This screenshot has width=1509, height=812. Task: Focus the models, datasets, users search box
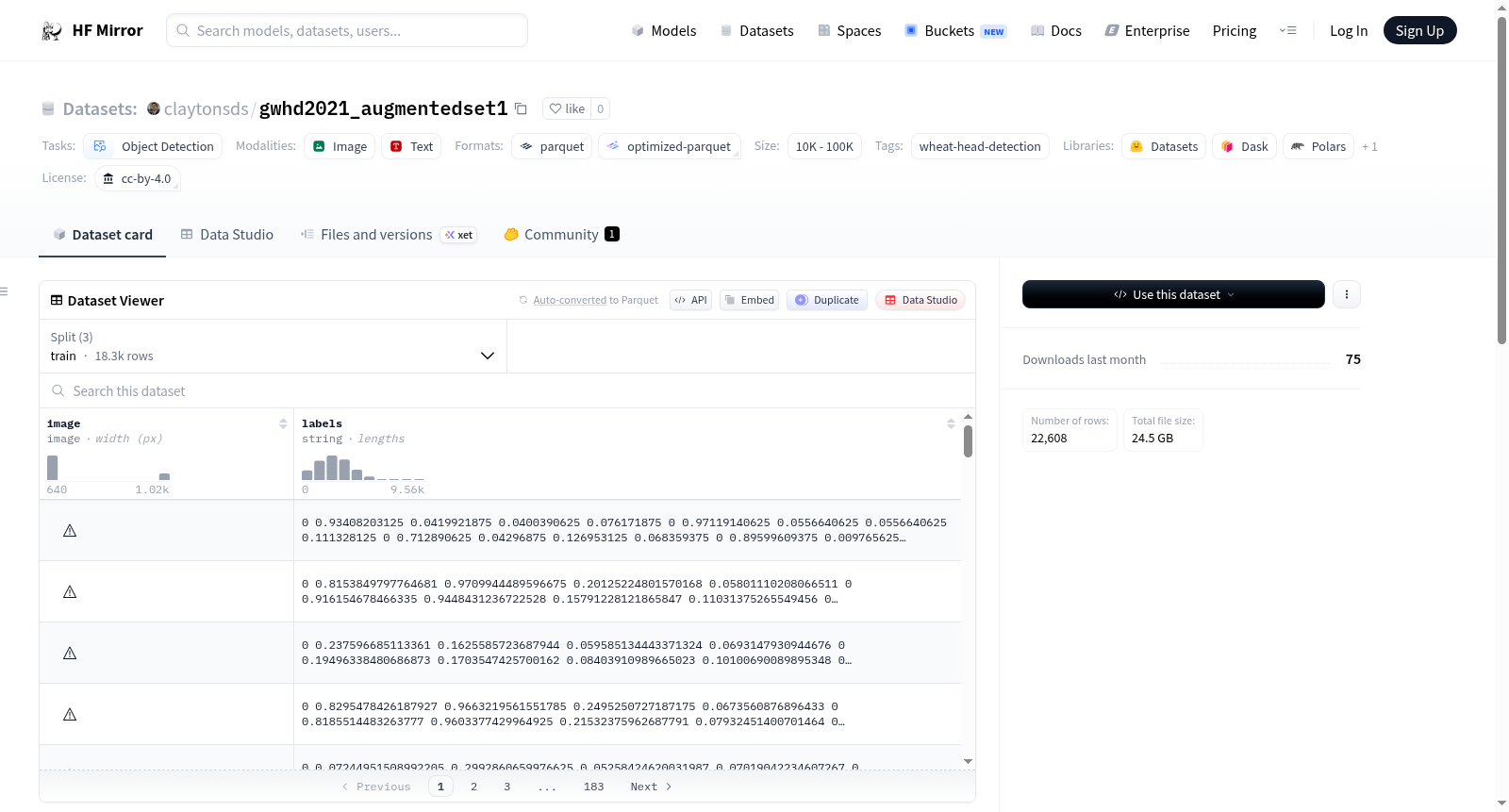click(x=347, y=30)
